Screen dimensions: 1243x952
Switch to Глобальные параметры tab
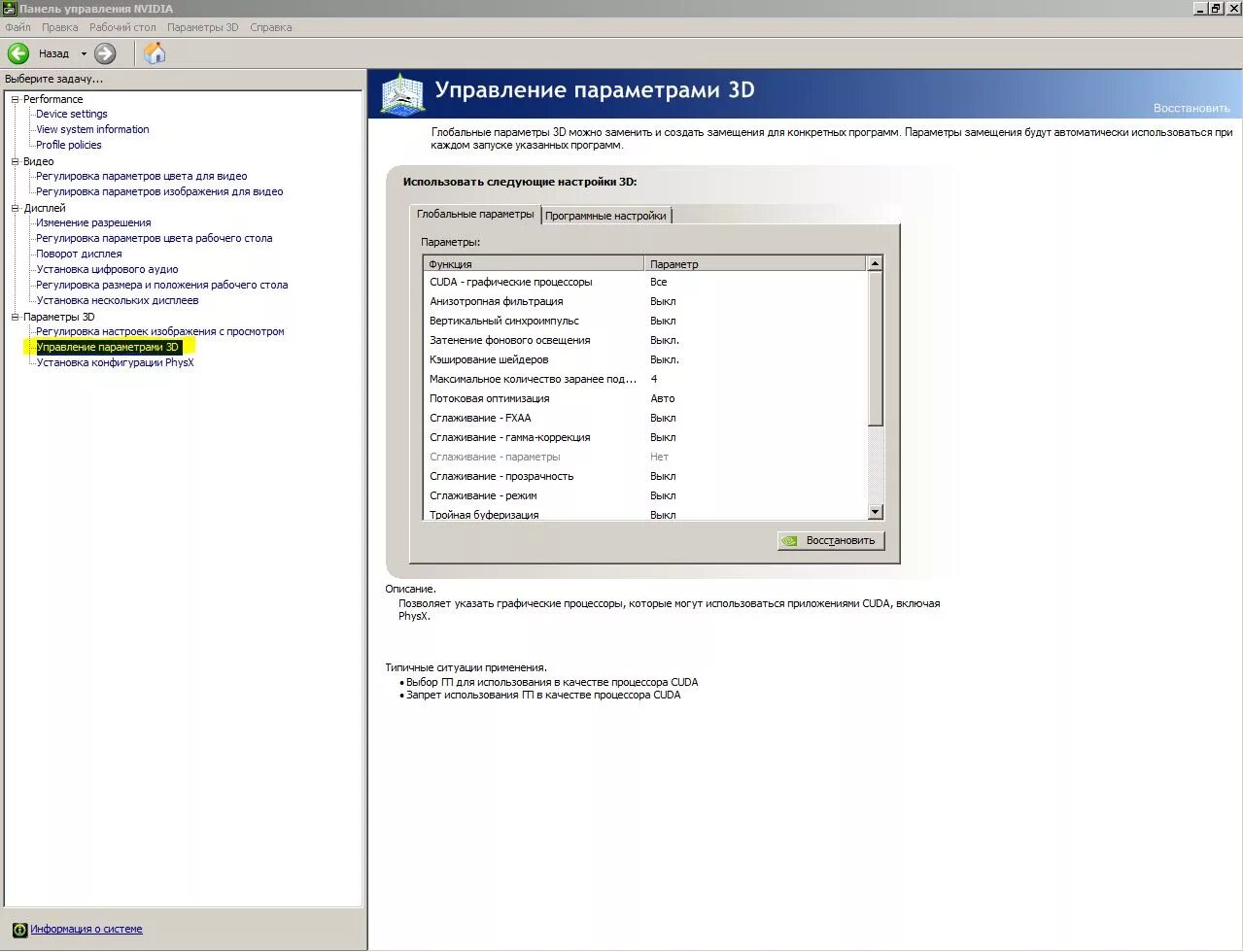(475, 214)
